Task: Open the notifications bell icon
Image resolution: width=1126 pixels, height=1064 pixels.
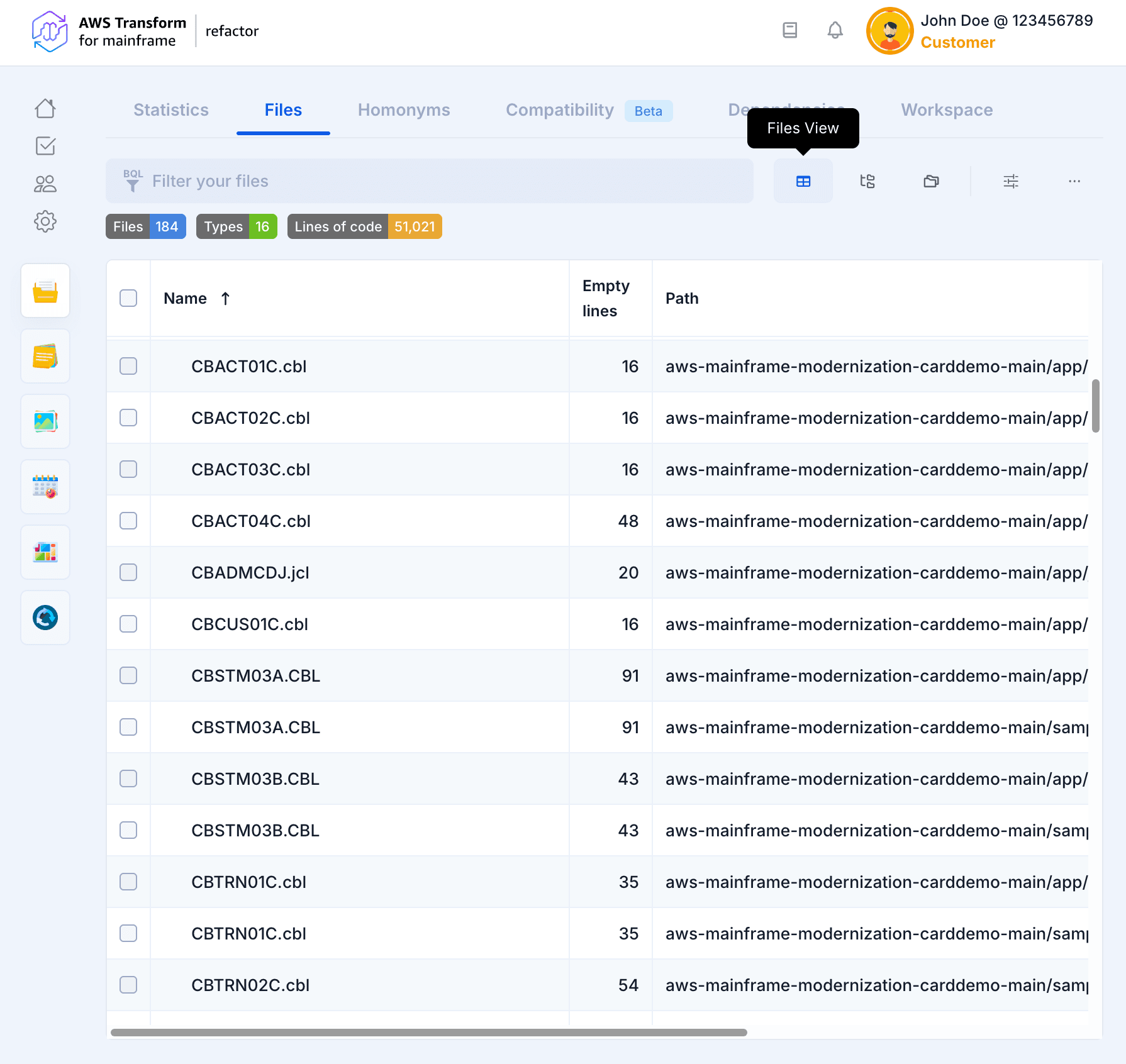Action: (835, 30)
